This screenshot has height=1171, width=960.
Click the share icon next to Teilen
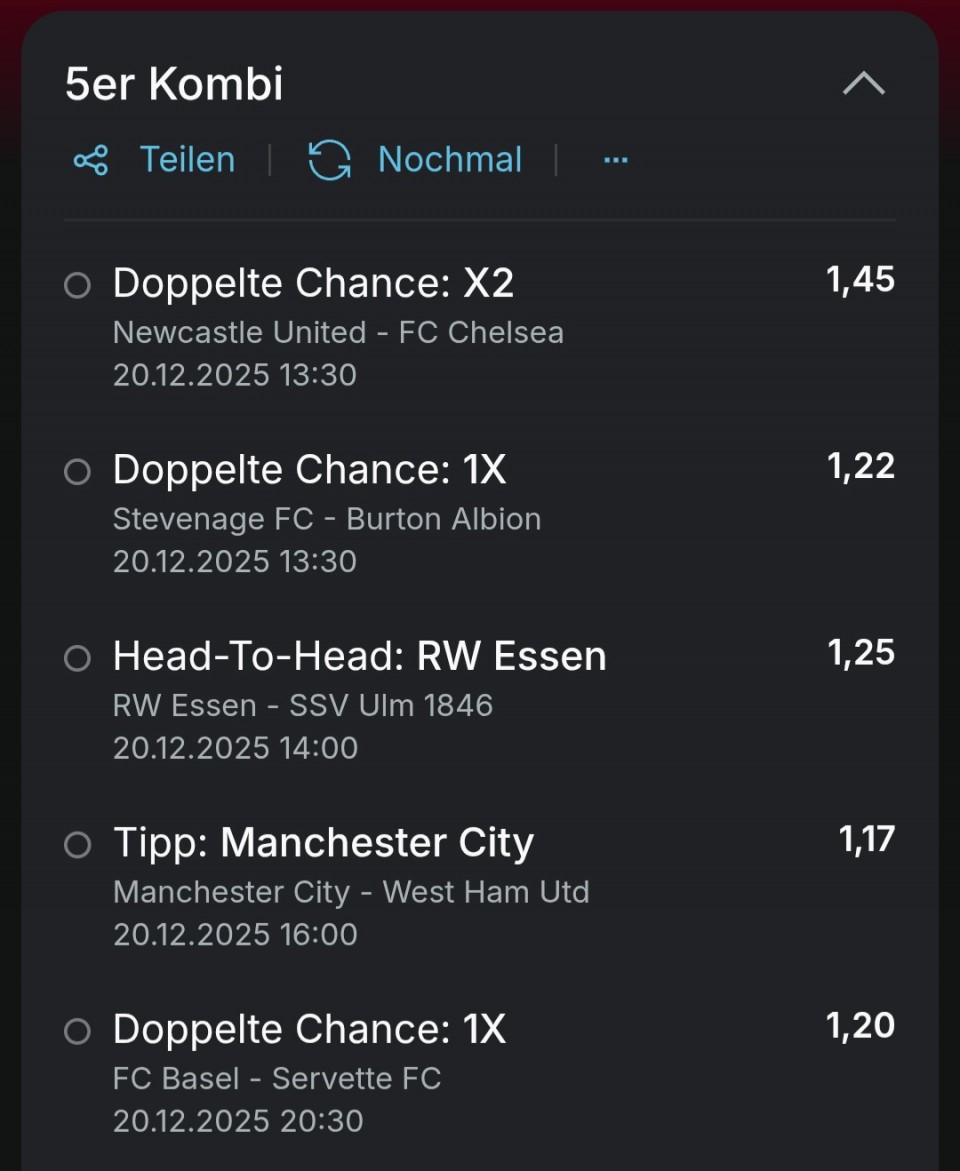pyautogui.click(x=91, y=160)
